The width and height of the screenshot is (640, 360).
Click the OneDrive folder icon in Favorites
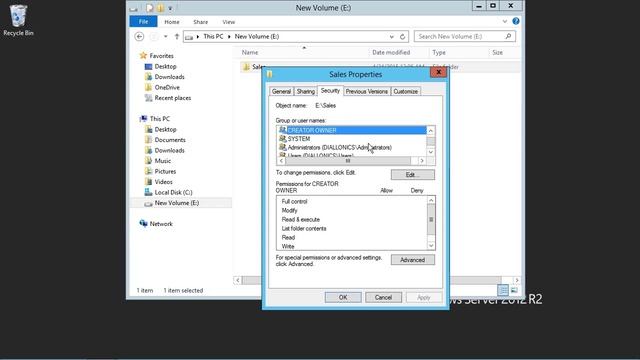tap(149, 87)
